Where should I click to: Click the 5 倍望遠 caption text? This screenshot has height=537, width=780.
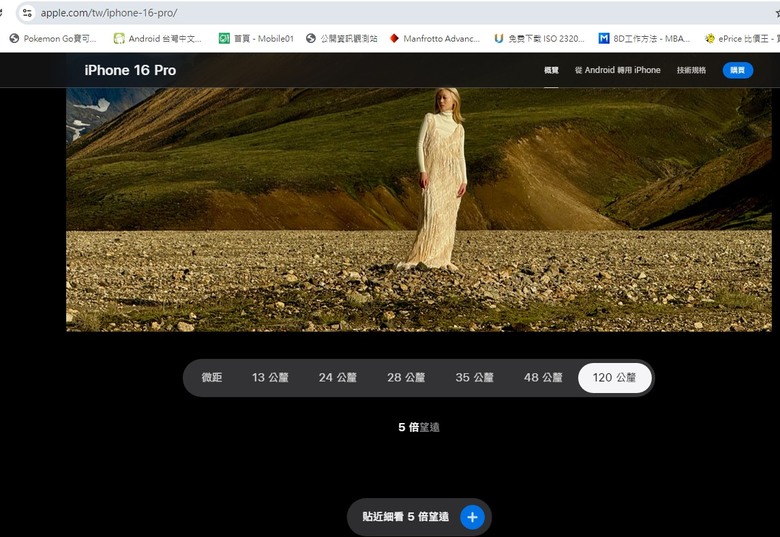tap(419, 427)
